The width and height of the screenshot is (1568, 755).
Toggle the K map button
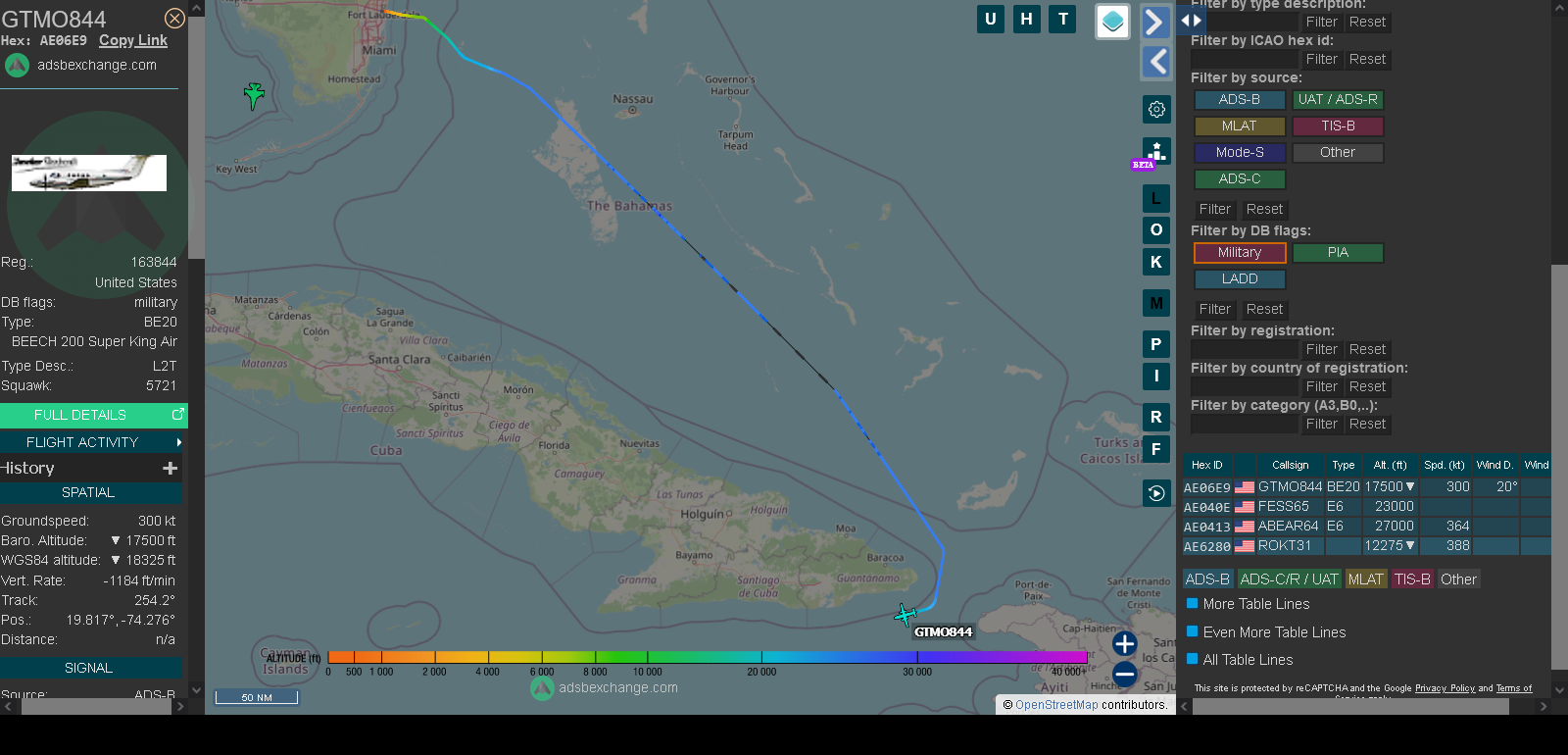pyautogui.click(x=1156, y=262)
